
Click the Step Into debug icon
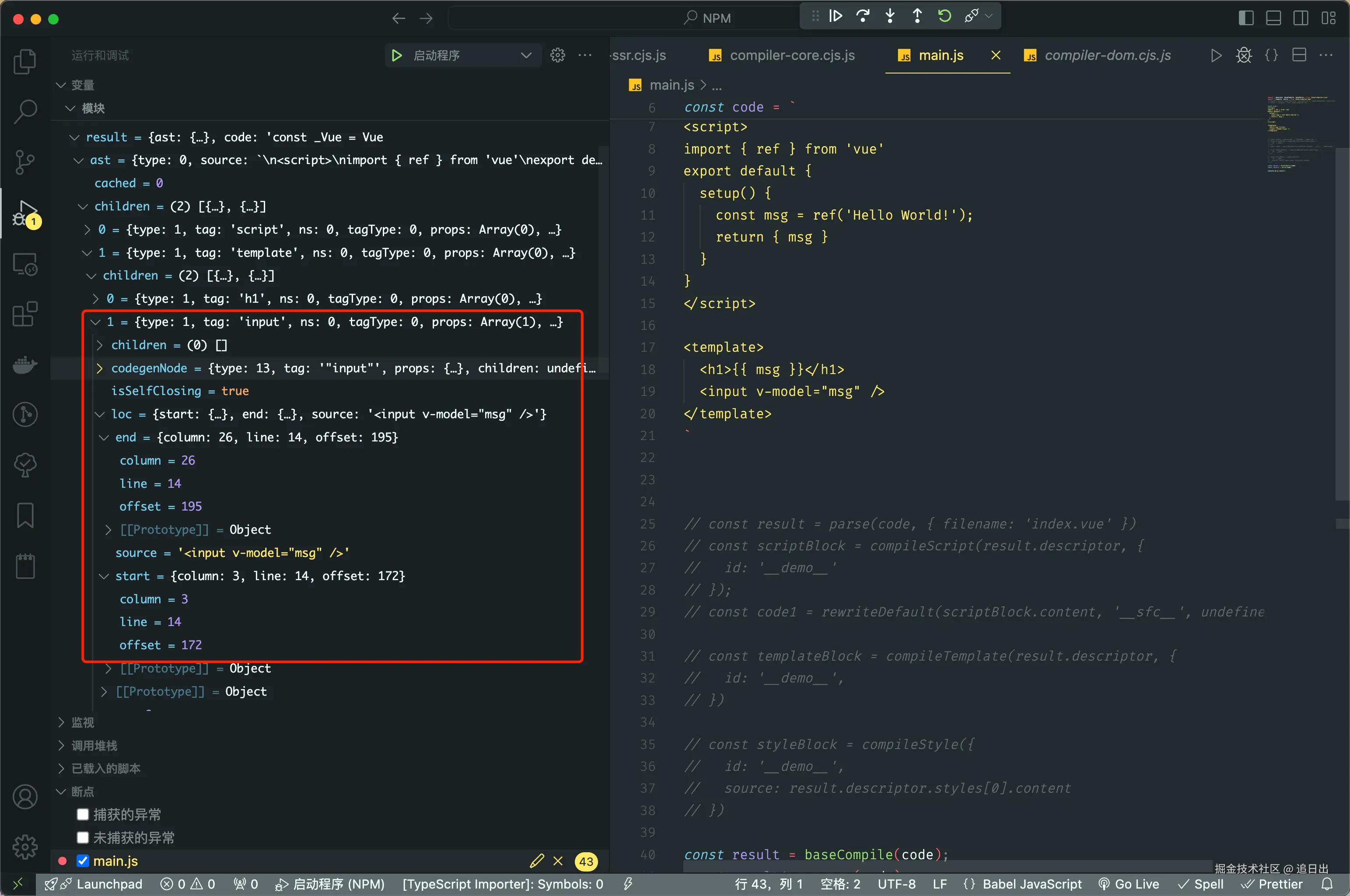(x=890, y=16)
